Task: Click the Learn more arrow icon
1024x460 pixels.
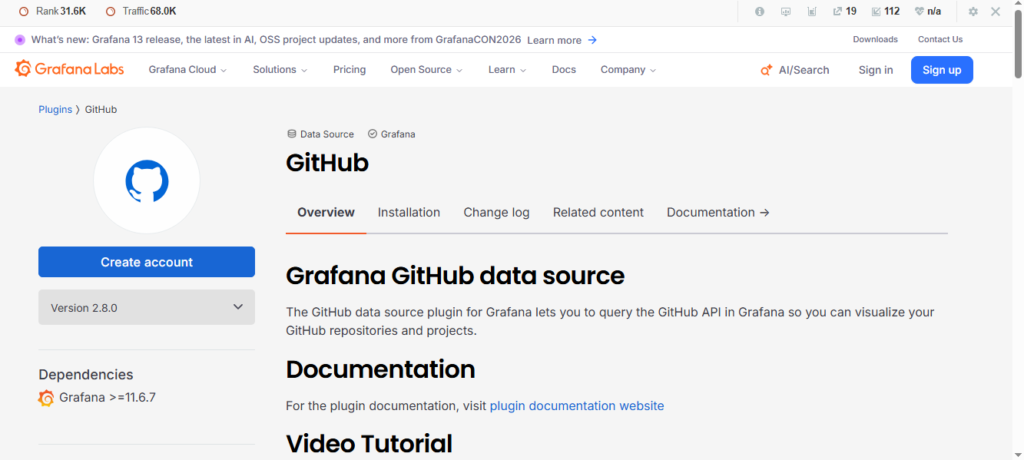Action: (592, 40)
